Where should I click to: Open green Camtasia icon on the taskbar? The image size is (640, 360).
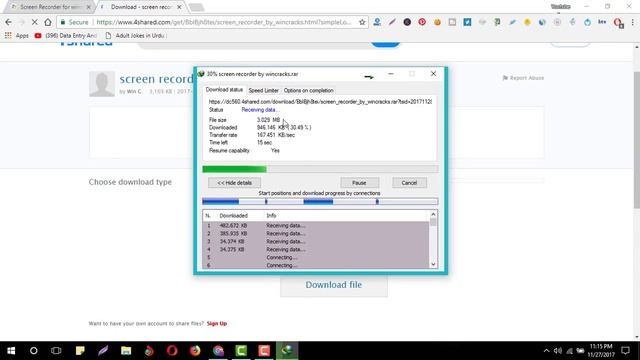[x=241, y=351]
